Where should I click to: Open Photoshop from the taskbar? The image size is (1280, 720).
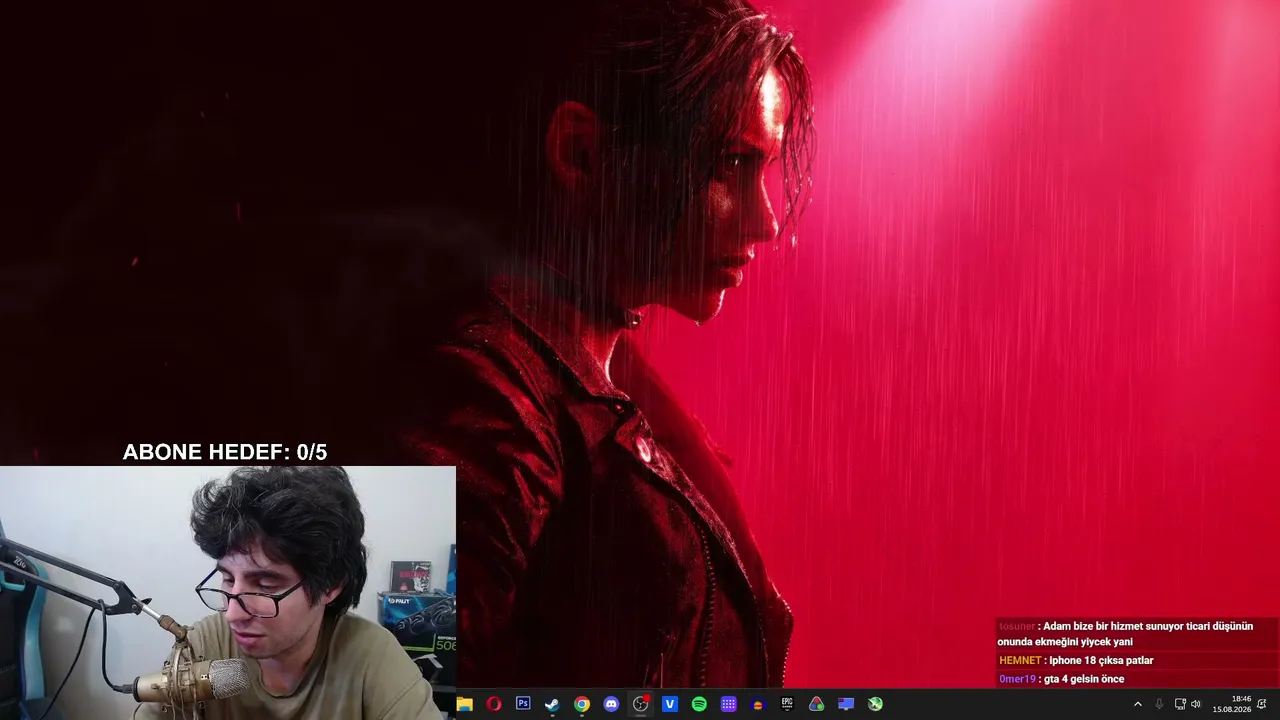pos(523,704)
